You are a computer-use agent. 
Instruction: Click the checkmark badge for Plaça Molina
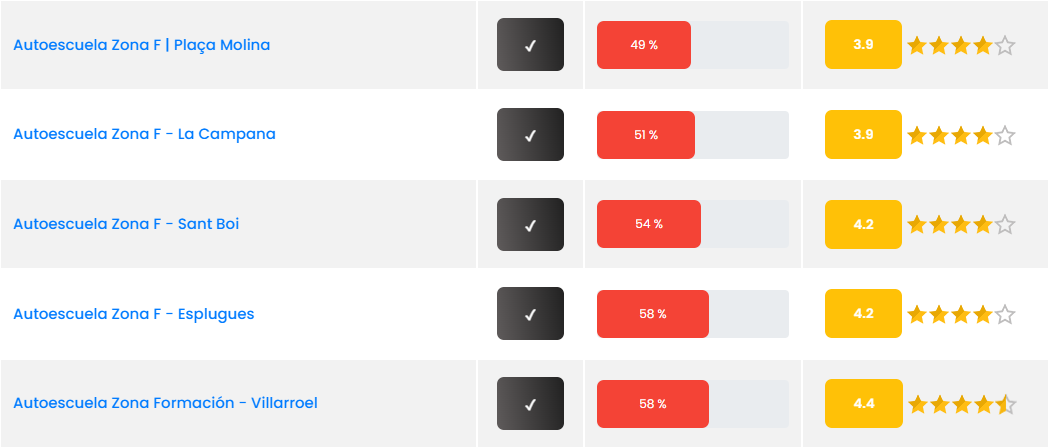[530, 45]
